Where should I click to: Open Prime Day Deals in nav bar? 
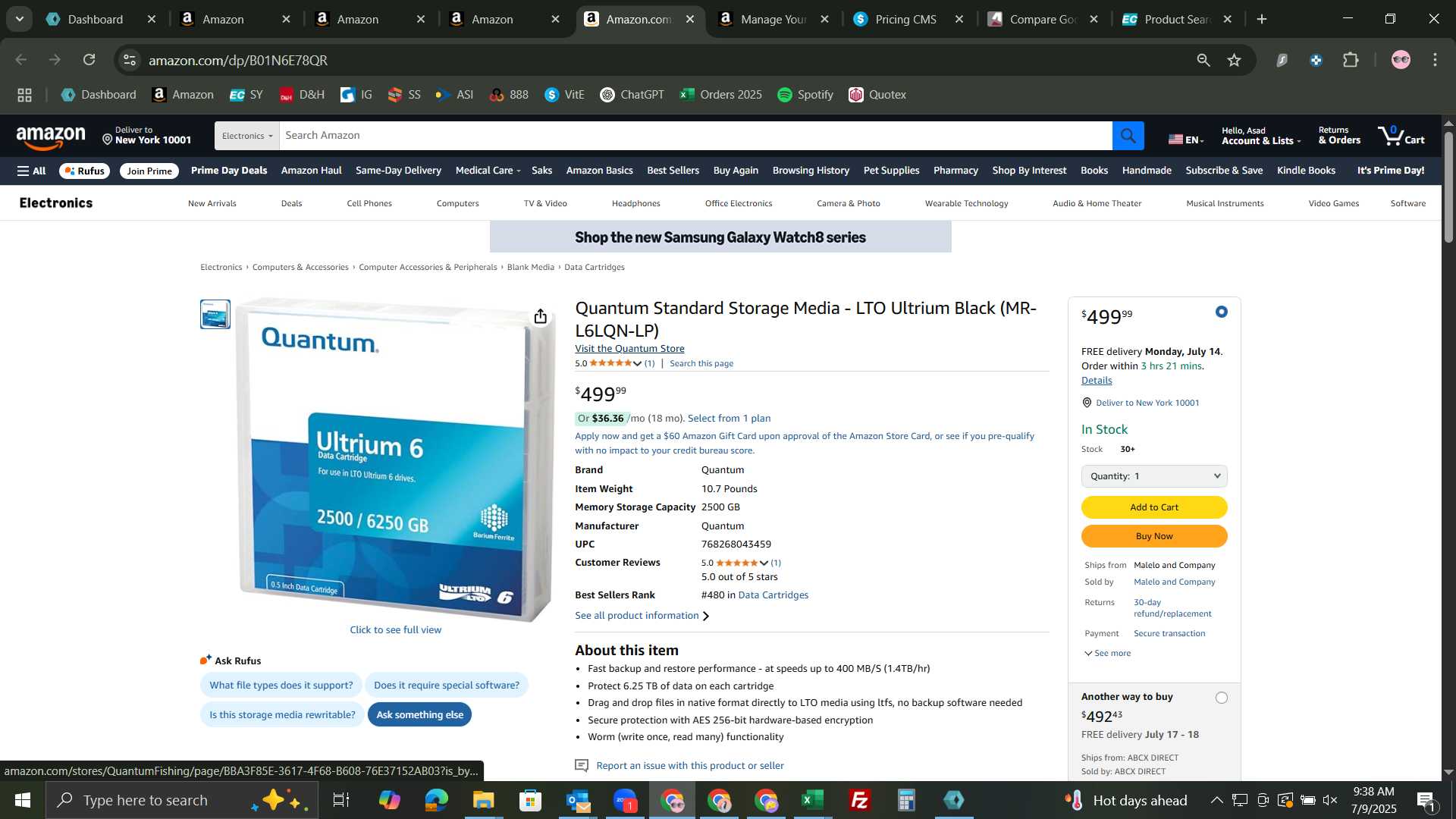point(229,171)
